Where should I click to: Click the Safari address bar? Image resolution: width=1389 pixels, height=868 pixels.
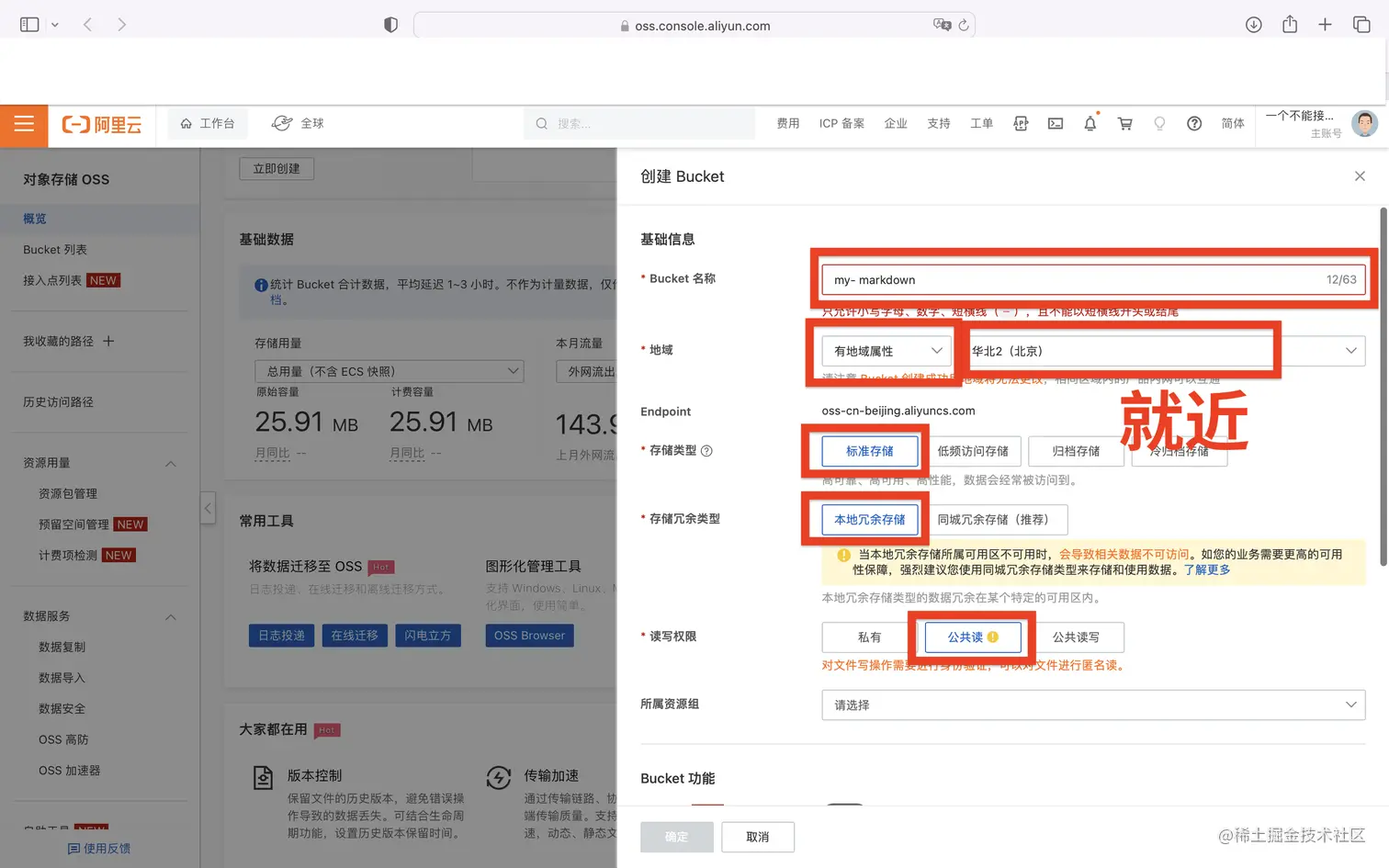click(694, 25)
